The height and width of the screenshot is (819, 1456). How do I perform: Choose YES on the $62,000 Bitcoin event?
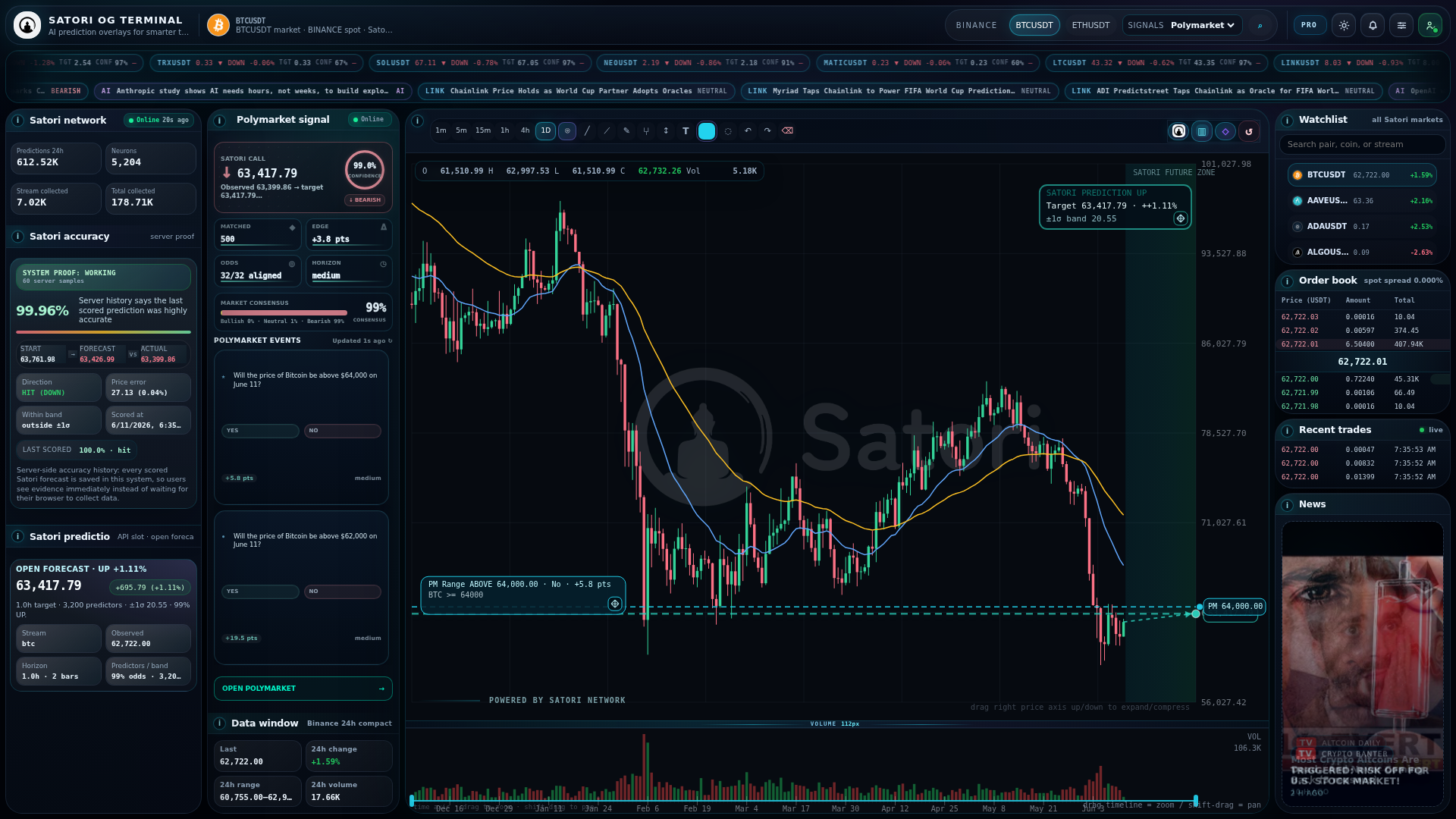tap(260, 591)
